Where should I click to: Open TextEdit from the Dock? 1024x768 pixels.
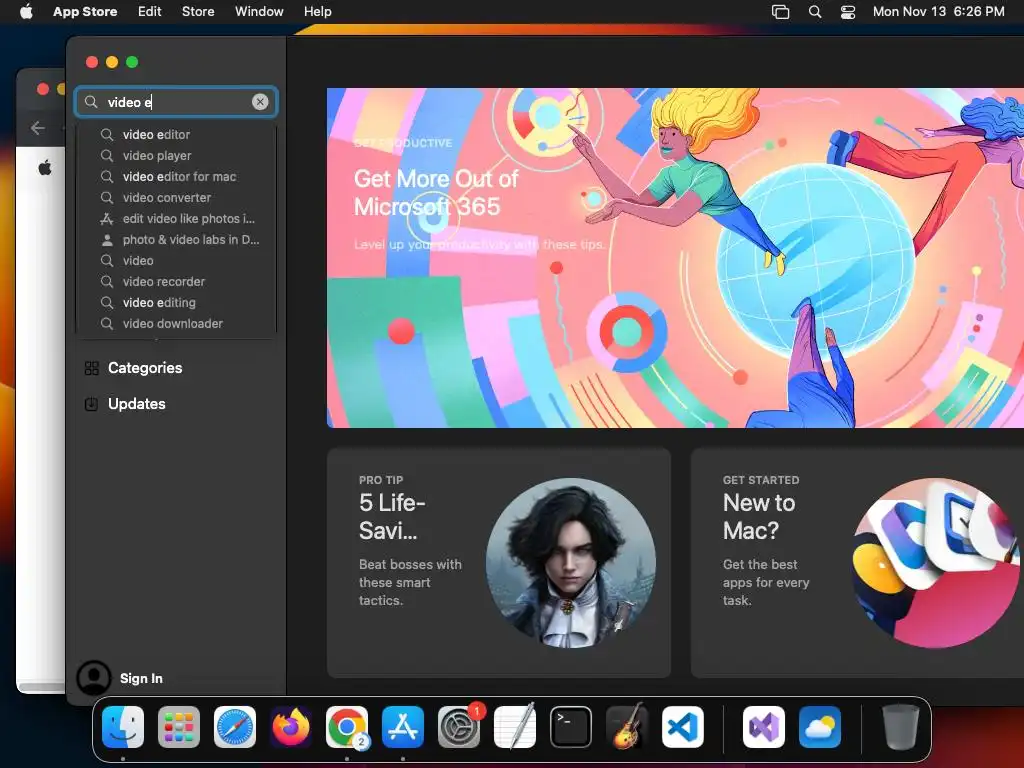coord(515,727)
